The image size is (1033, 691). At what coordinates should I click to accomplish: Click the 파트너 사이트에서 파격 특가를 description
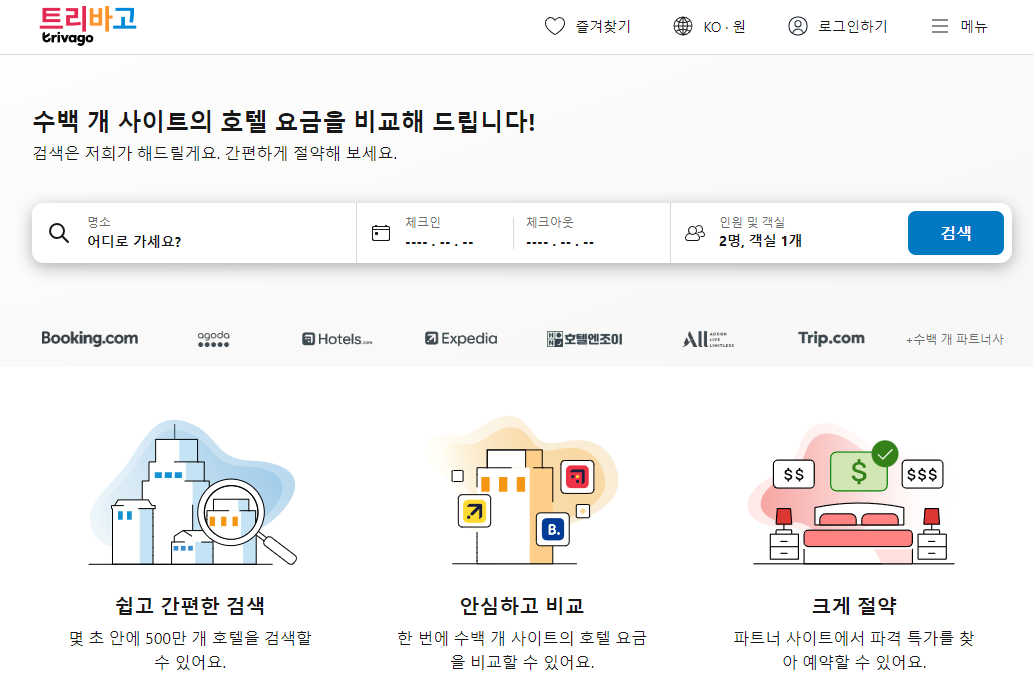[x=854, y=650]
